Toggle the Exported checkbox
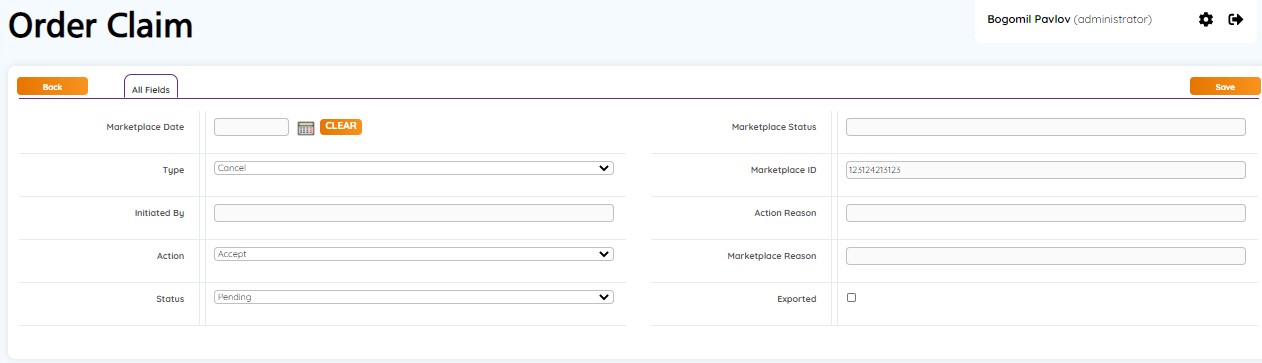This screenshot has width=1262, height=363. 851,298
